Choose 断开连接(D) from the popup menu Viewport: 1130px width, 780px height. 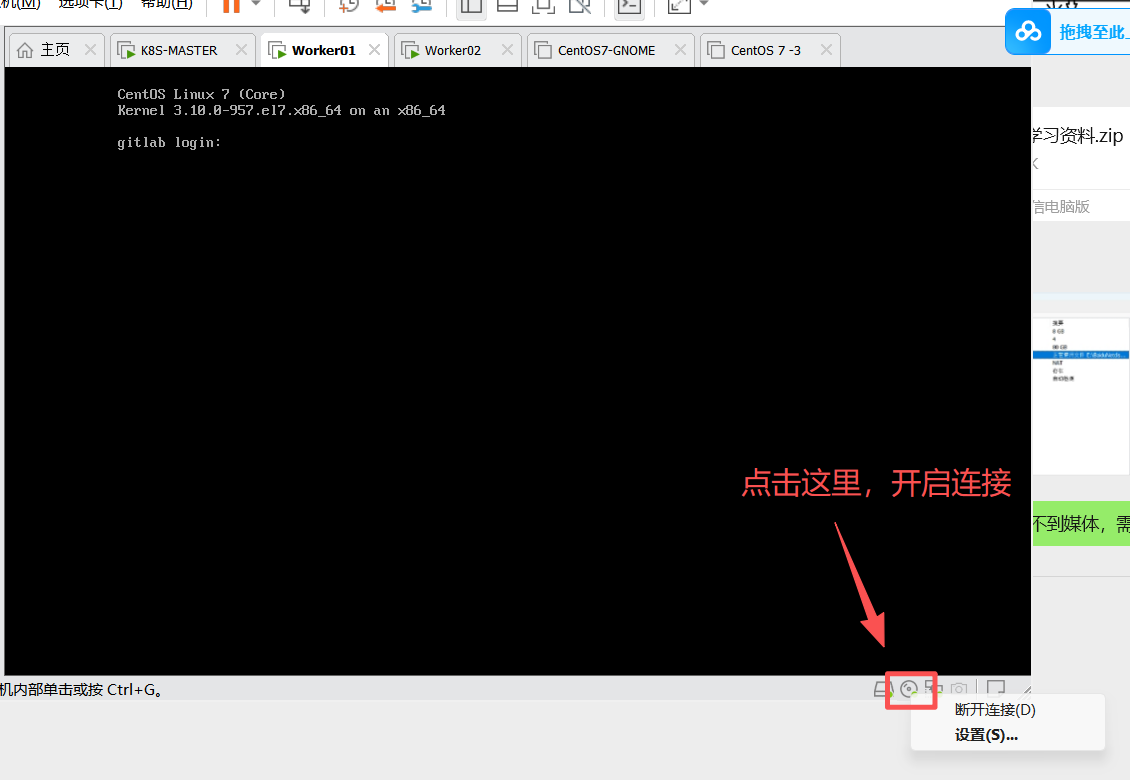click(x=995, y=710)
